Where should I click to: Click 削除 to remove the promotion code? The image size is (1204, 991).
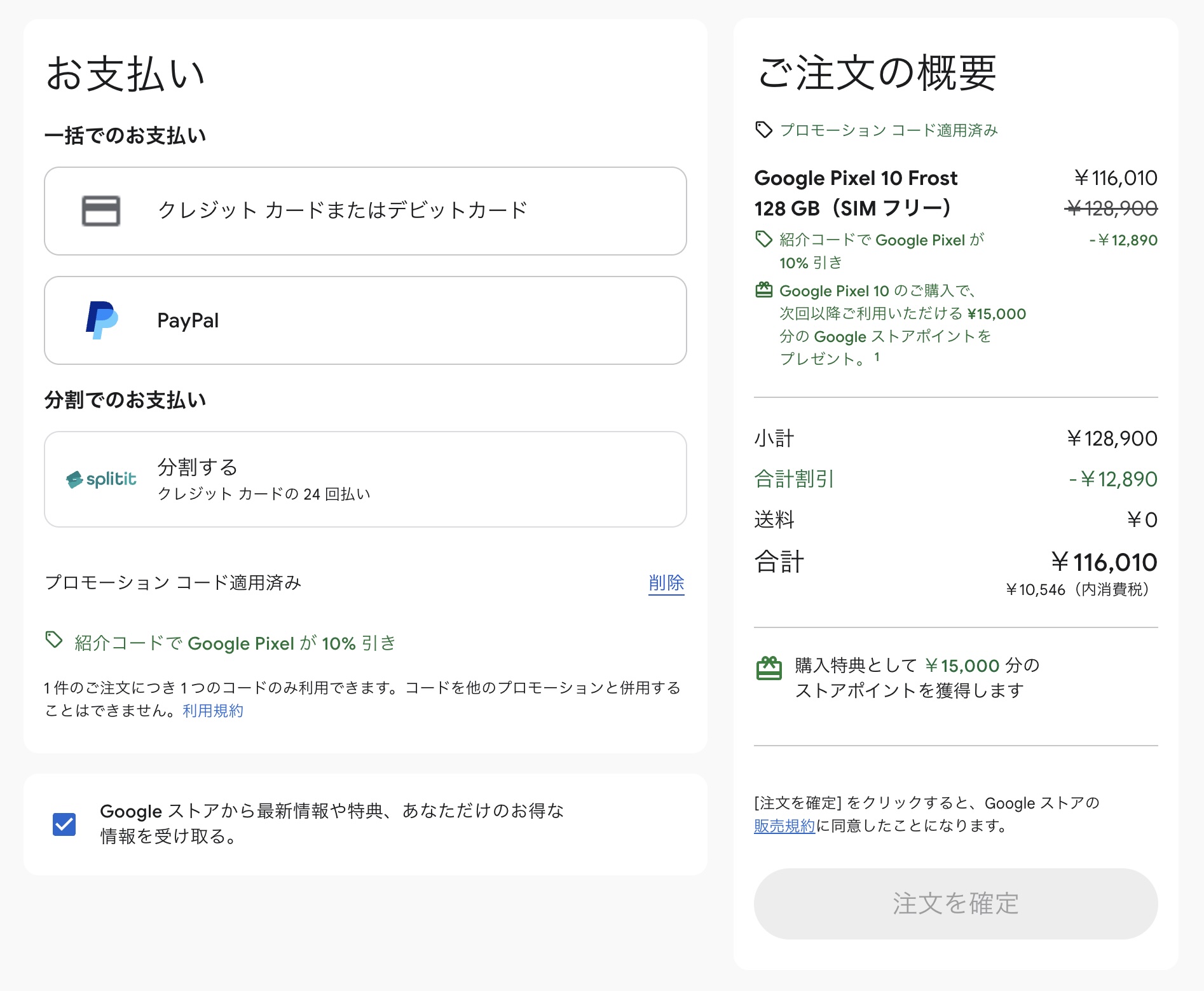coord(666,582)
